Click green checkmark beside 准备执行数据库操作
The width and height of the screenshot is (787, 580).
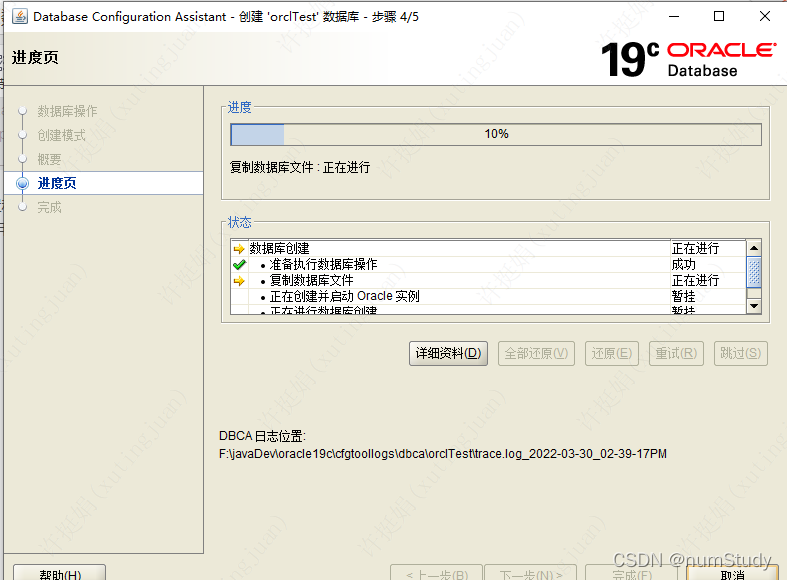(x=239, y=264)
